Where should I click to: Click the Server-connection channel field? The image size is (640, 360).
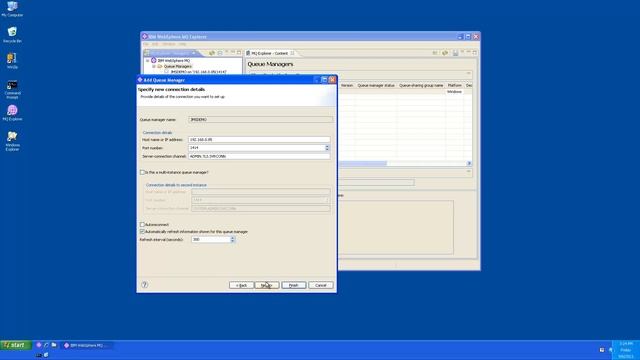(259, 156)
